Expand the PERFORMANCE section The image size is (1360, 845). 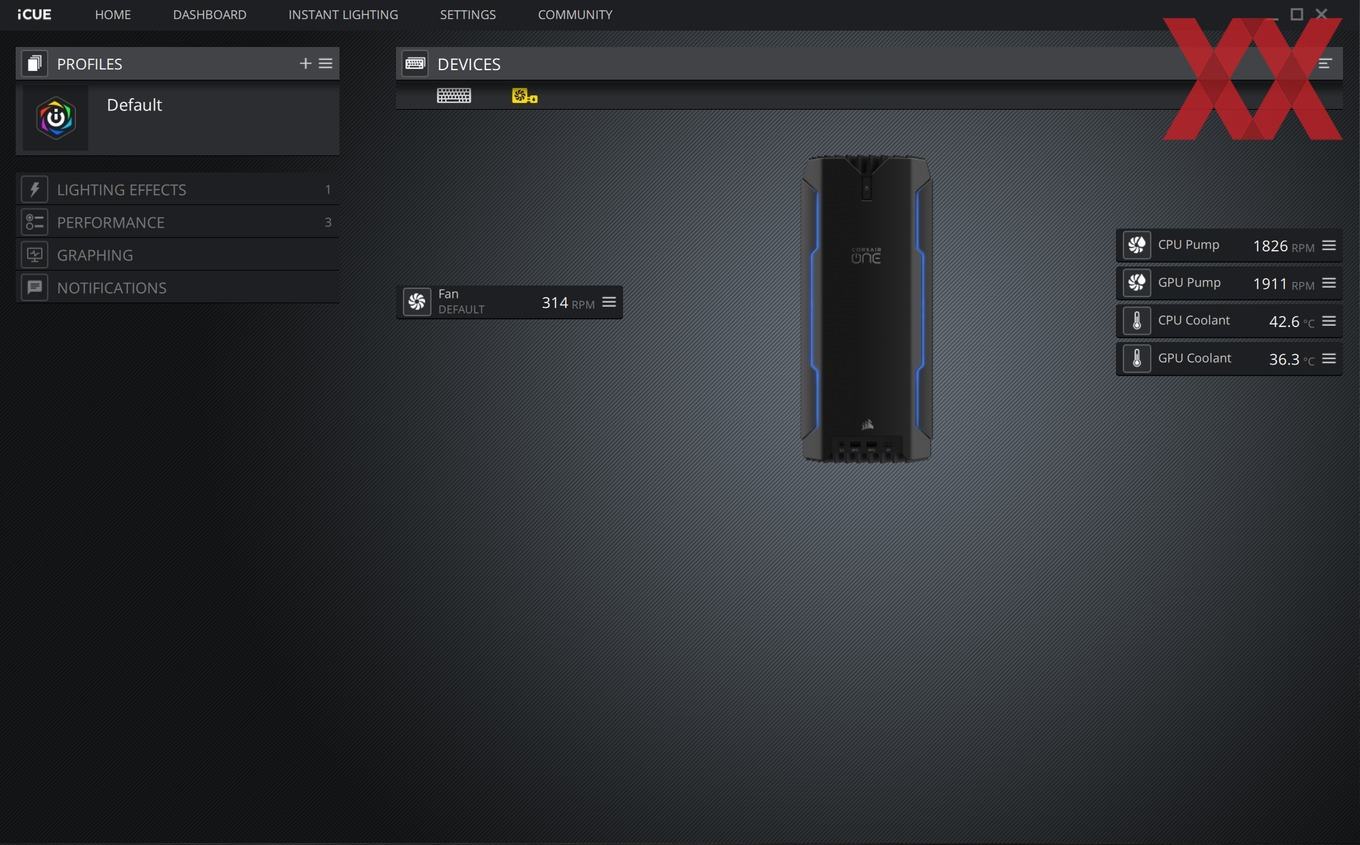point(178,222)
